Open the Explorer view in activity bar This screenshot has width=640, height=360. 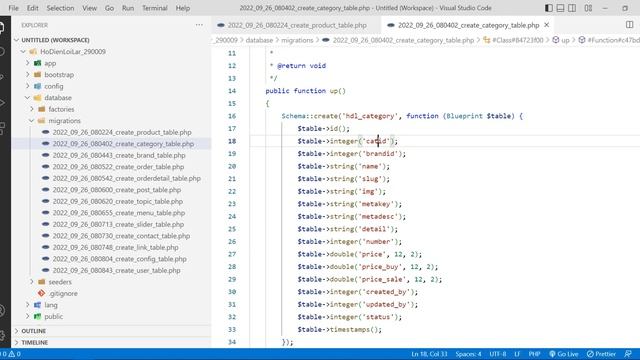click(x=2, y=28)
